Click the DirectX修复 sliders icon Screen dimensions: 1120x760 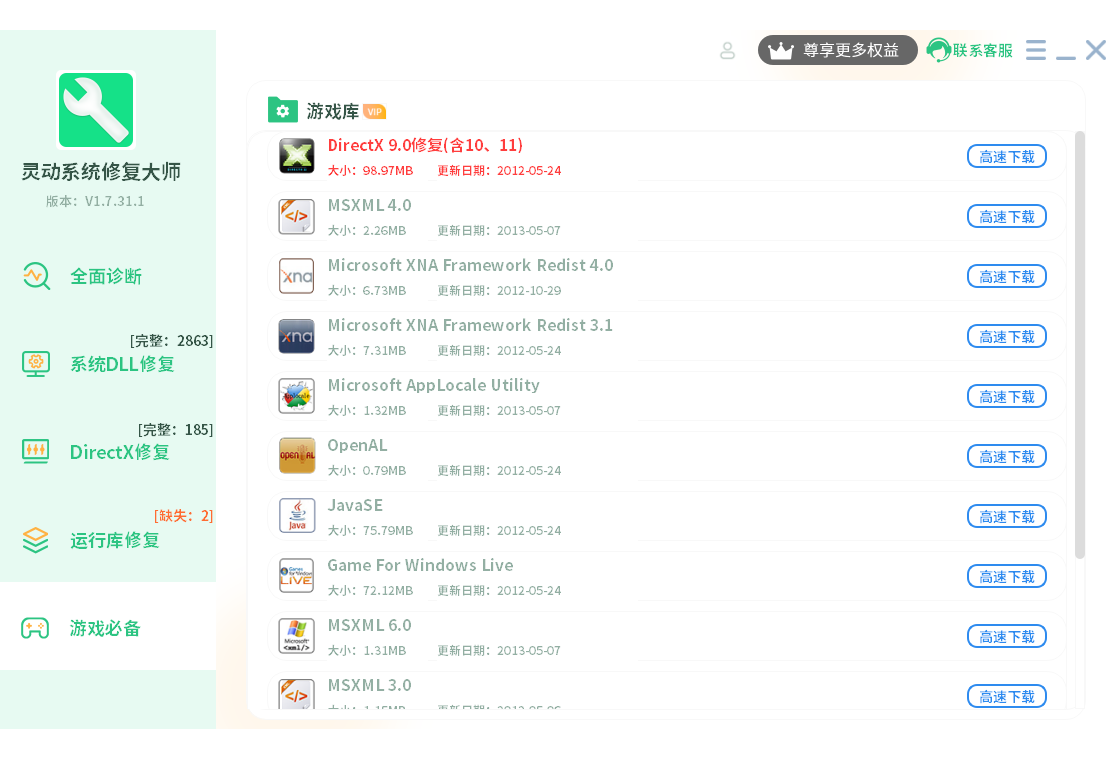click(x=36, y=451)
